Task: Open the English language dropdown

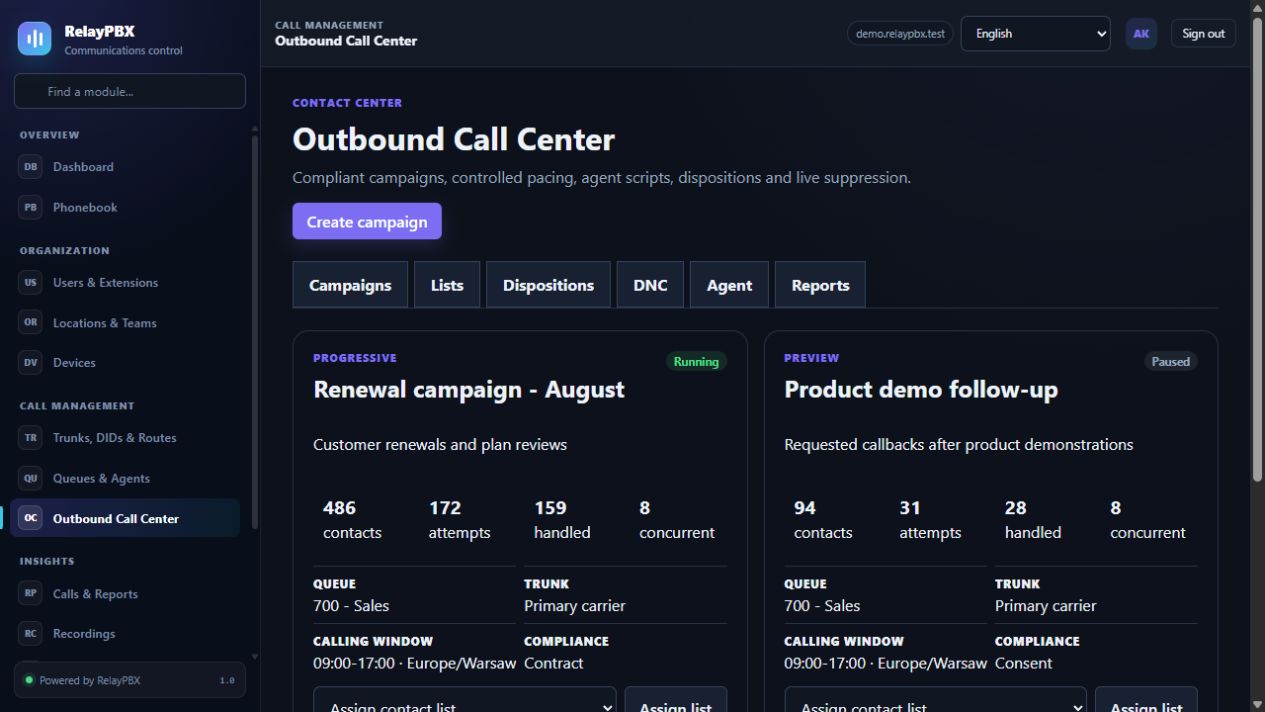Action: pyautogui.click(x=1035, y=34)
